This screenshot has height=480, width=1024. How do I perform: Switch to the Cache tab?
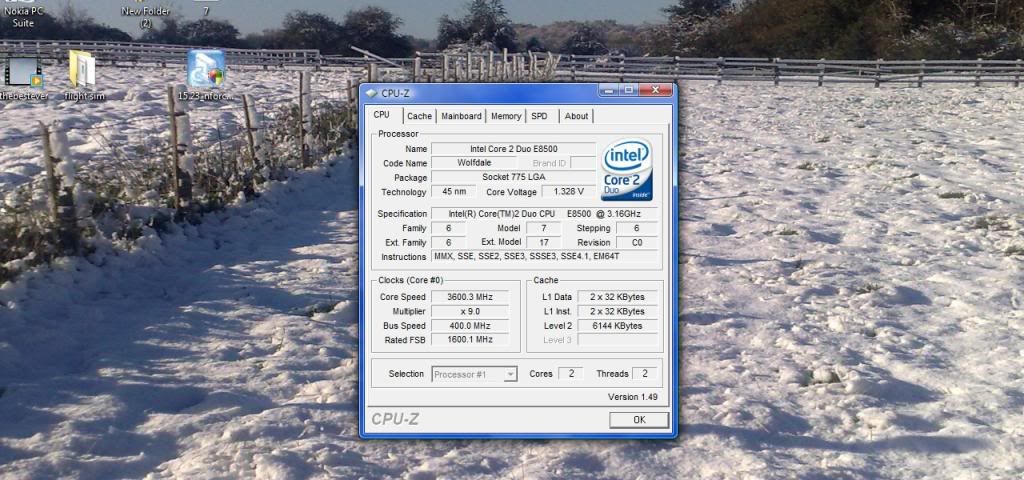tap(419, 116)
